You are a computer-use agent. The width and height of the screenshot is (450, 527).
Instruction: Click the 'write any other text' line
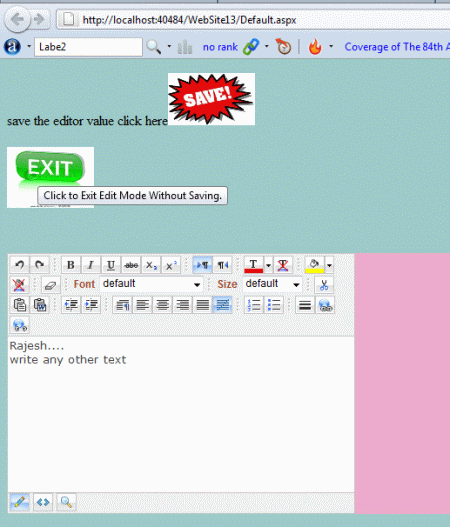(68, 360)
